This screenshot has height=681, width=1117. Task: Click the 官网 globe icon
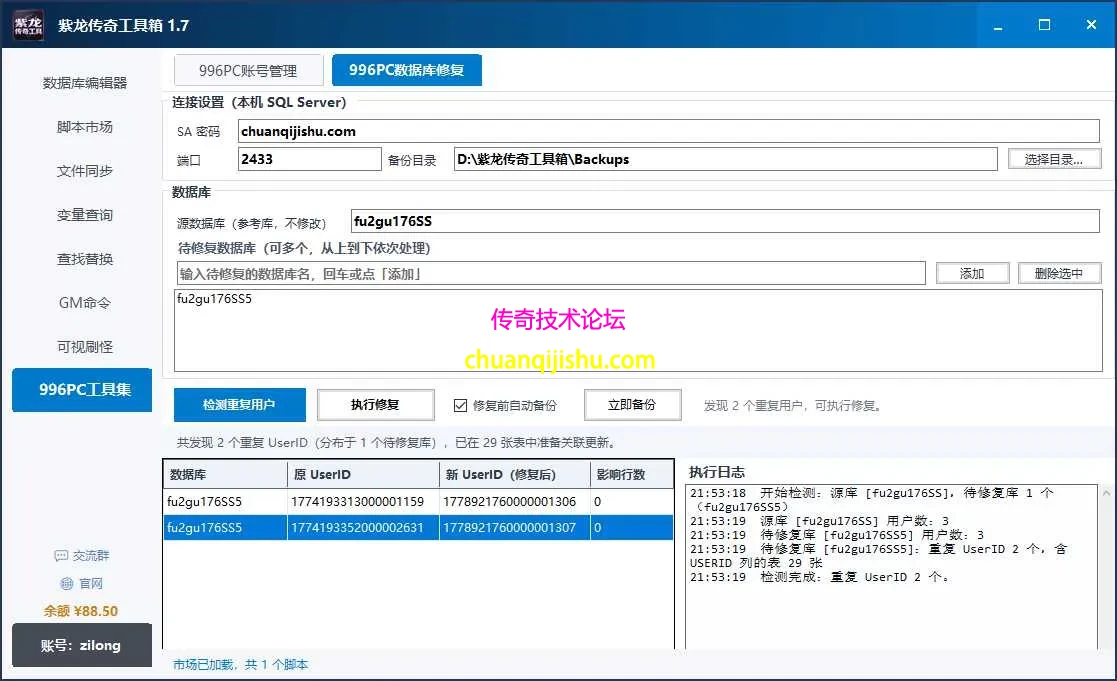67,583
